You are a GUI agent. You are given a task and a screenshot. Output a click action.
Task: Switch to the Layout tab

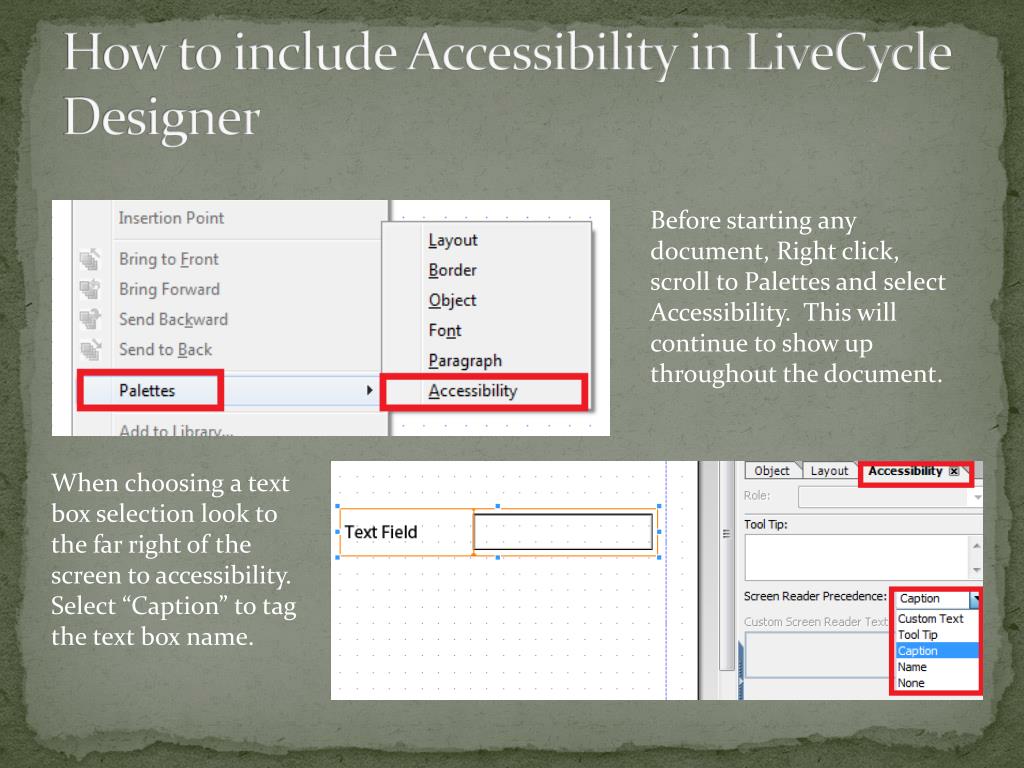(x=829, y=471)
